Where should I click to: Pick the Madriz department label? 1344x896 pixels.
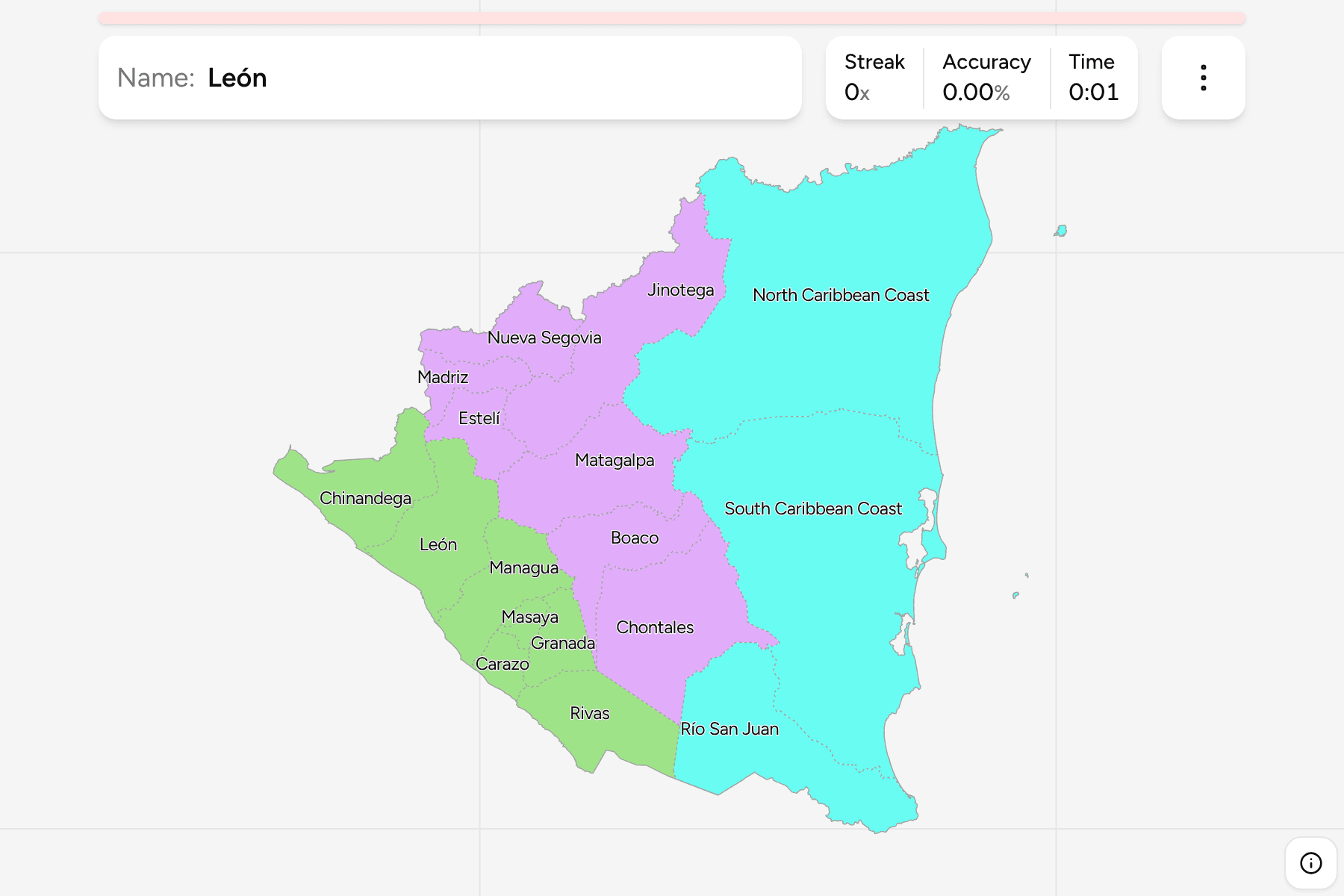pos(443,377)
